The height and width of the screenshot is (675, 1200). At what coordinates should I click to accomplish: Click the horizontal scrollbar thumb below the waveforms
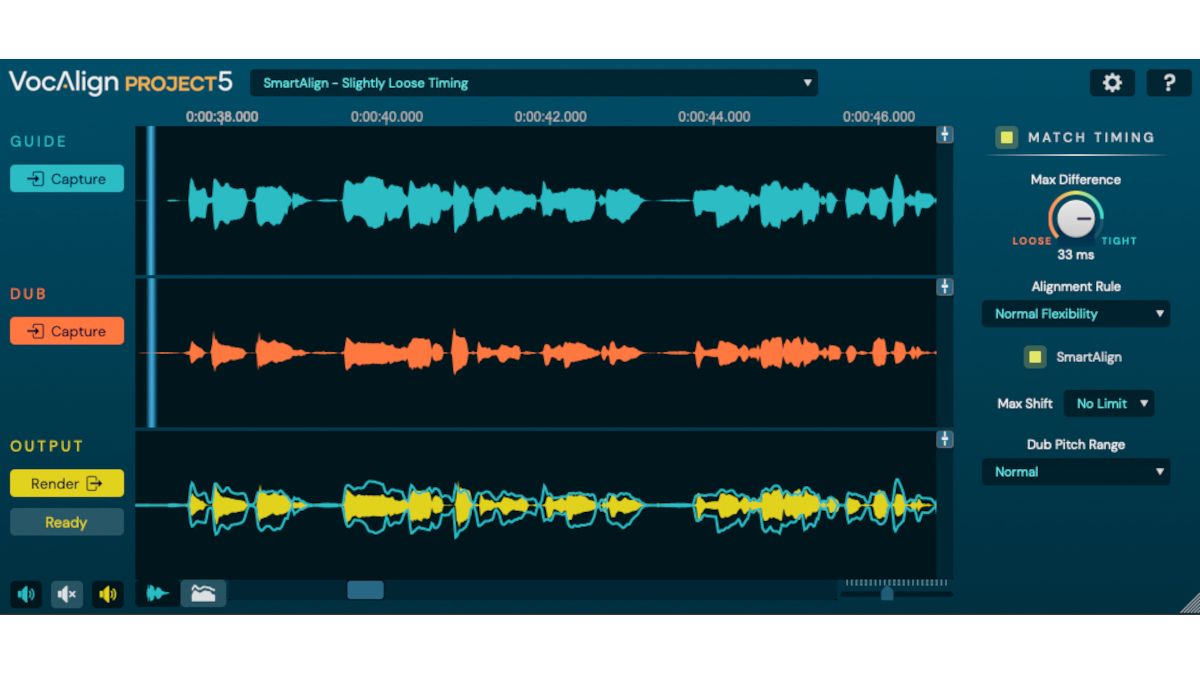coord(365,590)
